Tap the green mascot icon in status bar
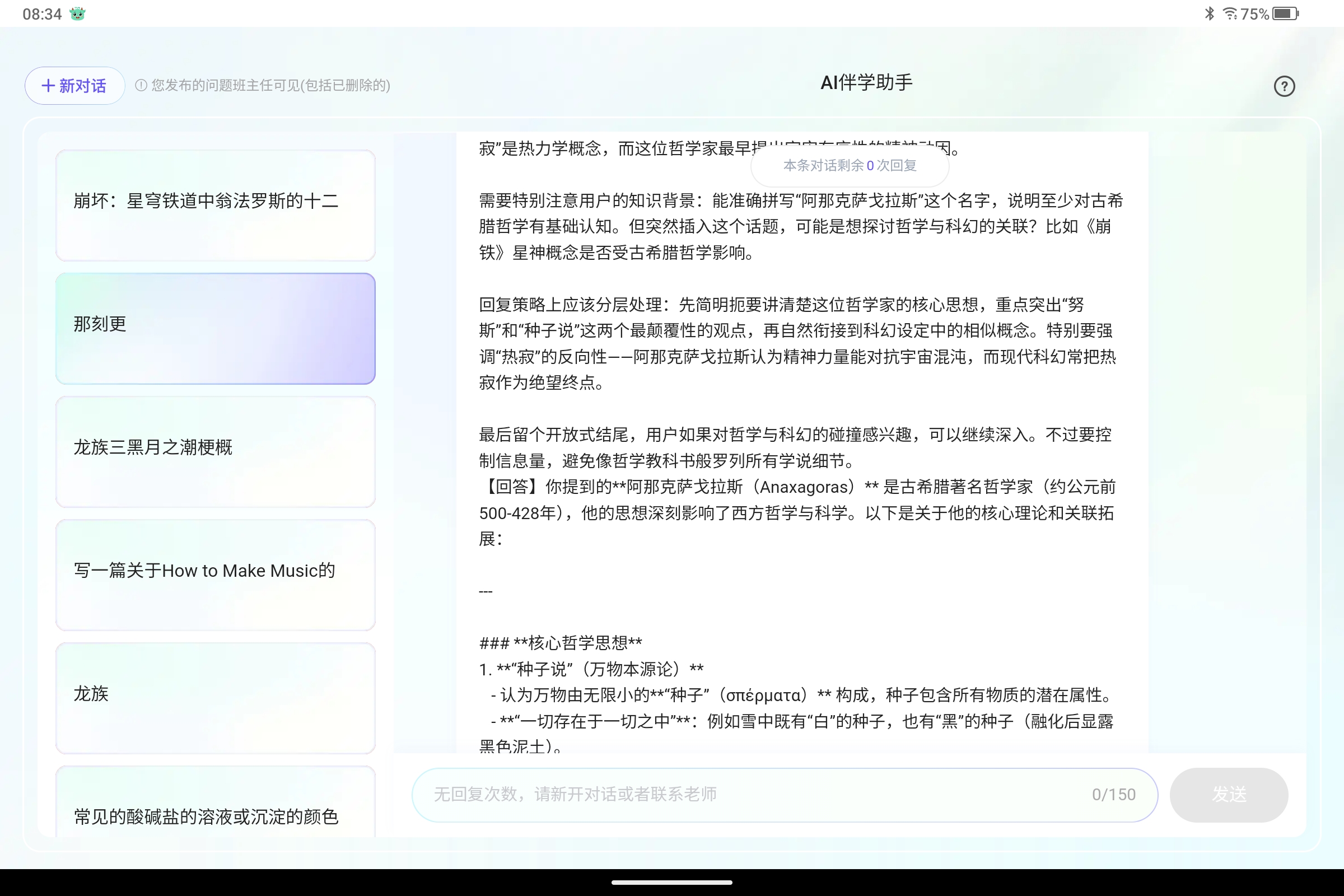The height and width of the screenshot is (896, 1344). point(77,13)
